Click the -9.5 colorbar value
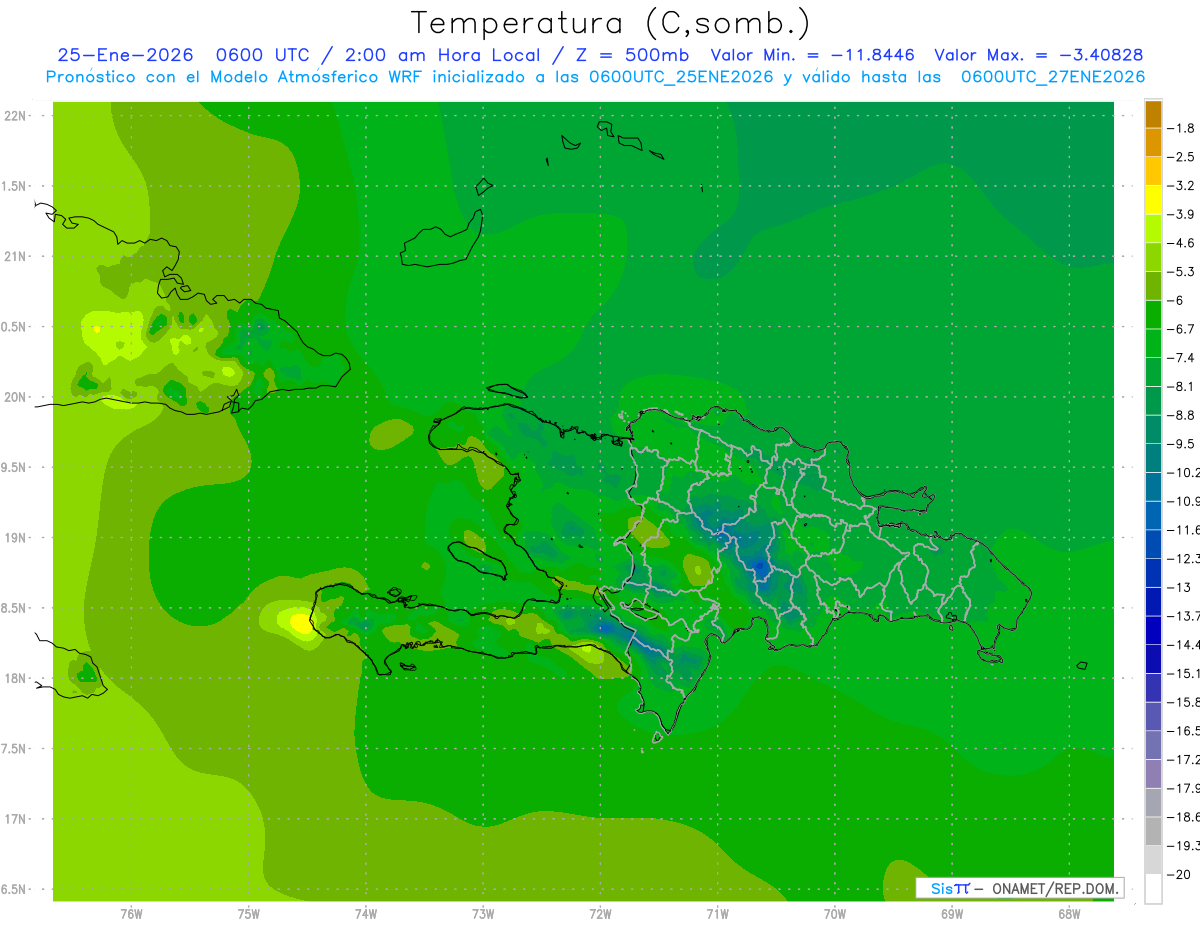This screenshot has width=1200, height=927. click(1182, 444)
